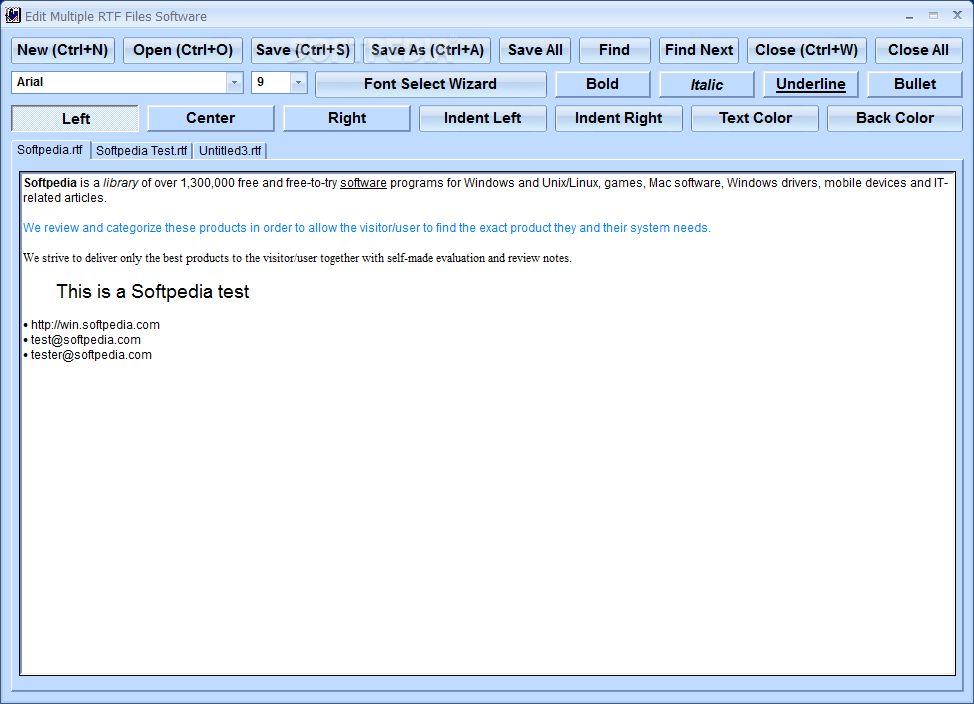The height and width of the screenshot is (704, 974).
Task: Open the Text Color picker
Action: (755, 118)
